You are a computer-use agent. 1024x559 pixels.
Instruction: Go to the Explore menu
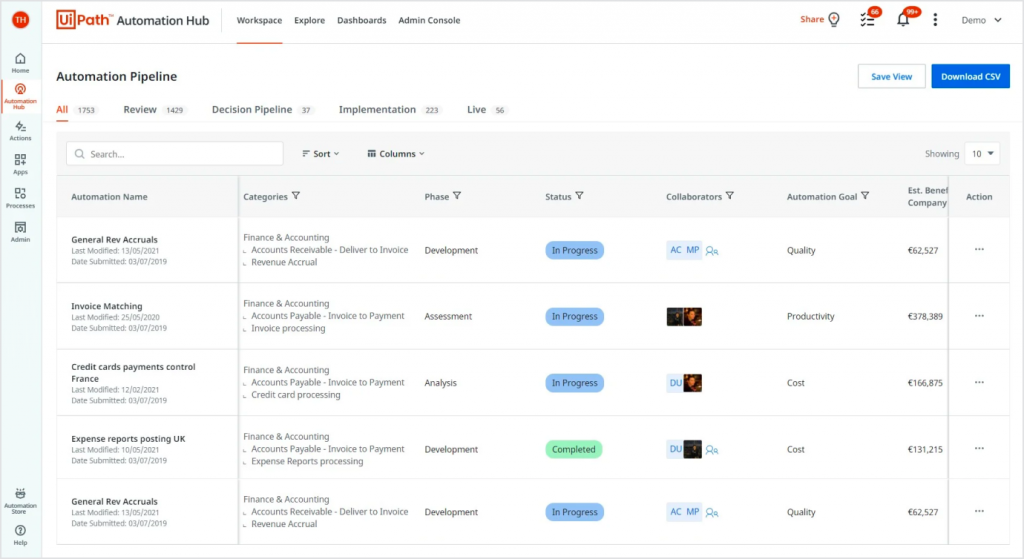click(x=310, y=20)
